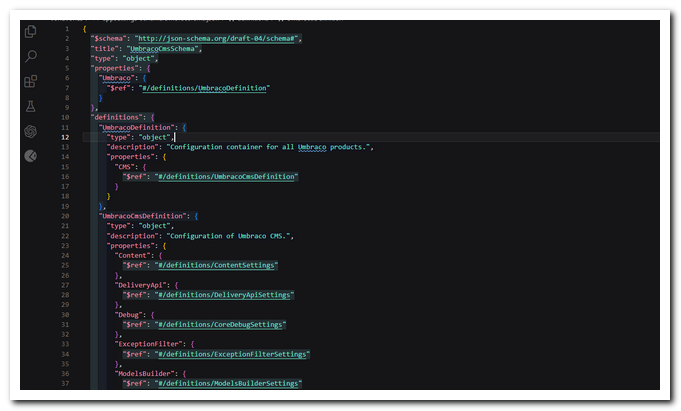
Task: Click the "$ref" key on line 28
Action: pos(135,295)
